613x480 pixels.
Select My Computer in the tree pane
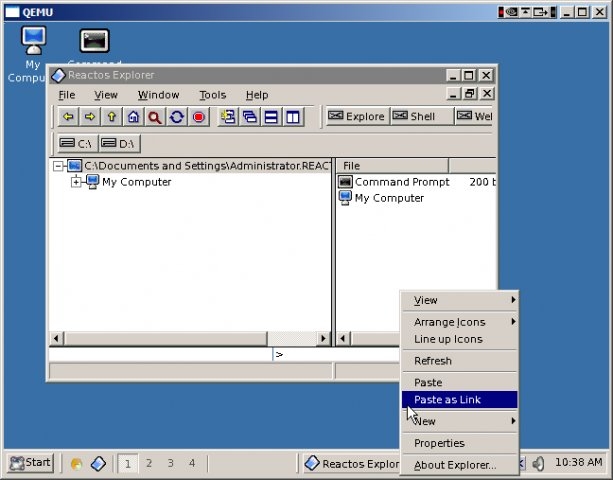click(136, 182)
